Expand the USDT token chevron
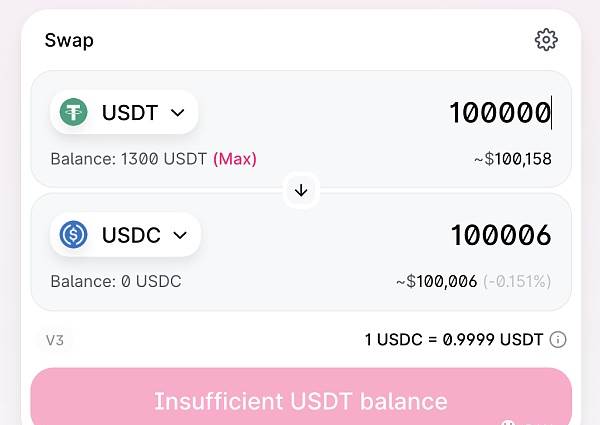The height and width of the screenshot is (425, 600). [178, 113]
